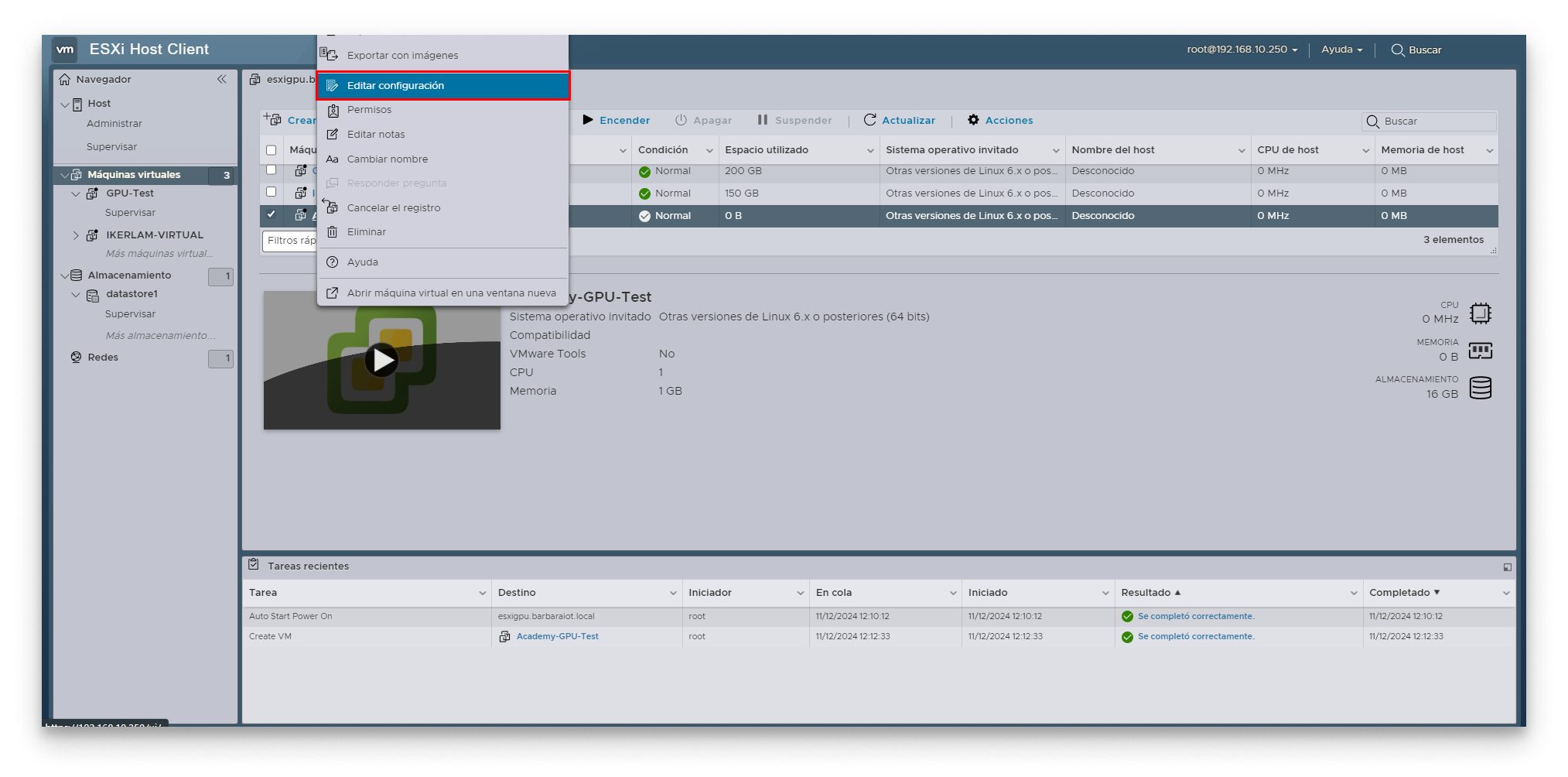The image size is (1568, 777).
Task: Select Editar configuración from the context menu
Action: point(395,85)
